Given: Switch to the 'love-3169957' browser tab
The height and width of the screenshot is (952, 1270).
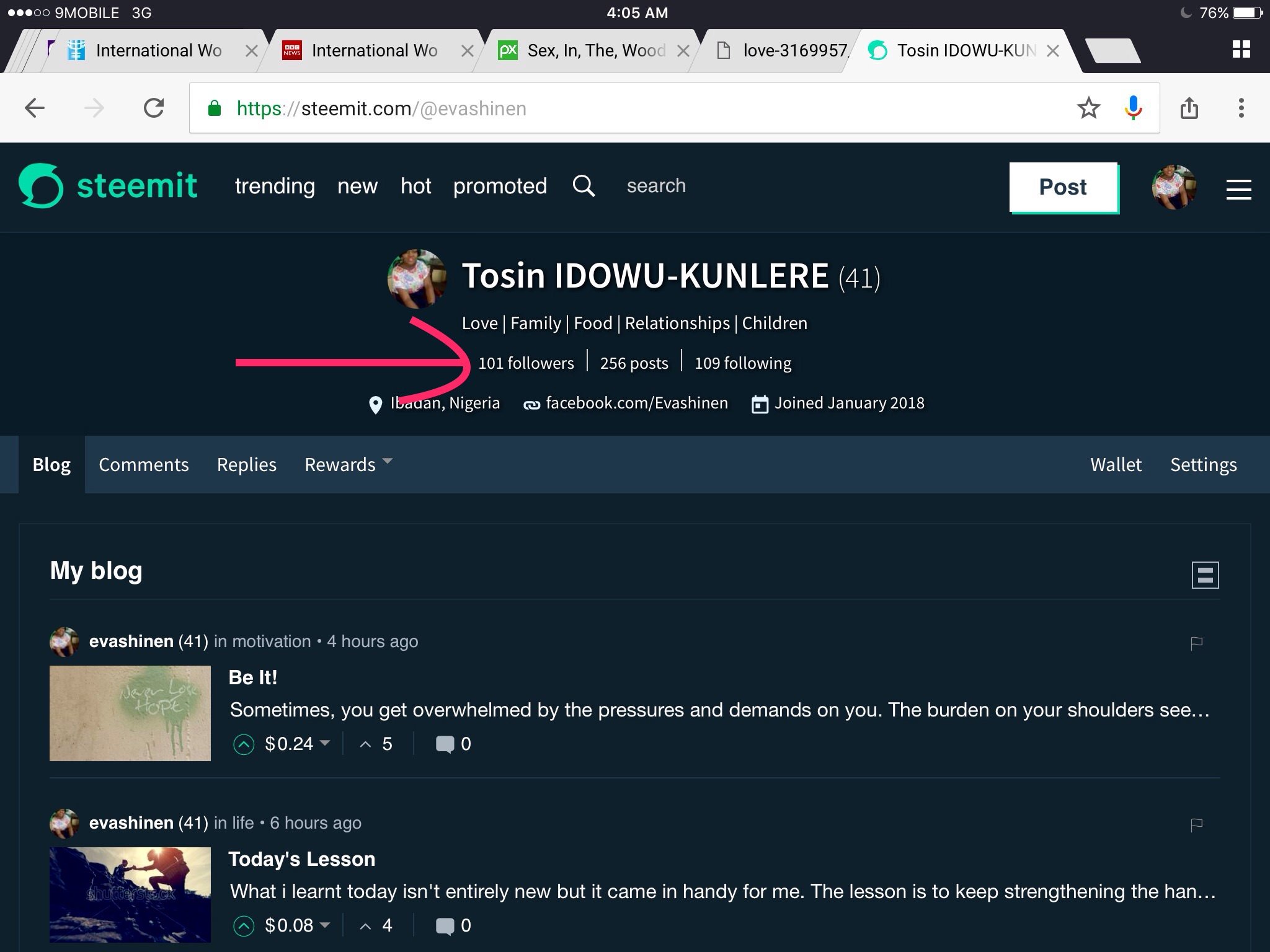Looking at the screenshot, I should [x=783, y=51].
